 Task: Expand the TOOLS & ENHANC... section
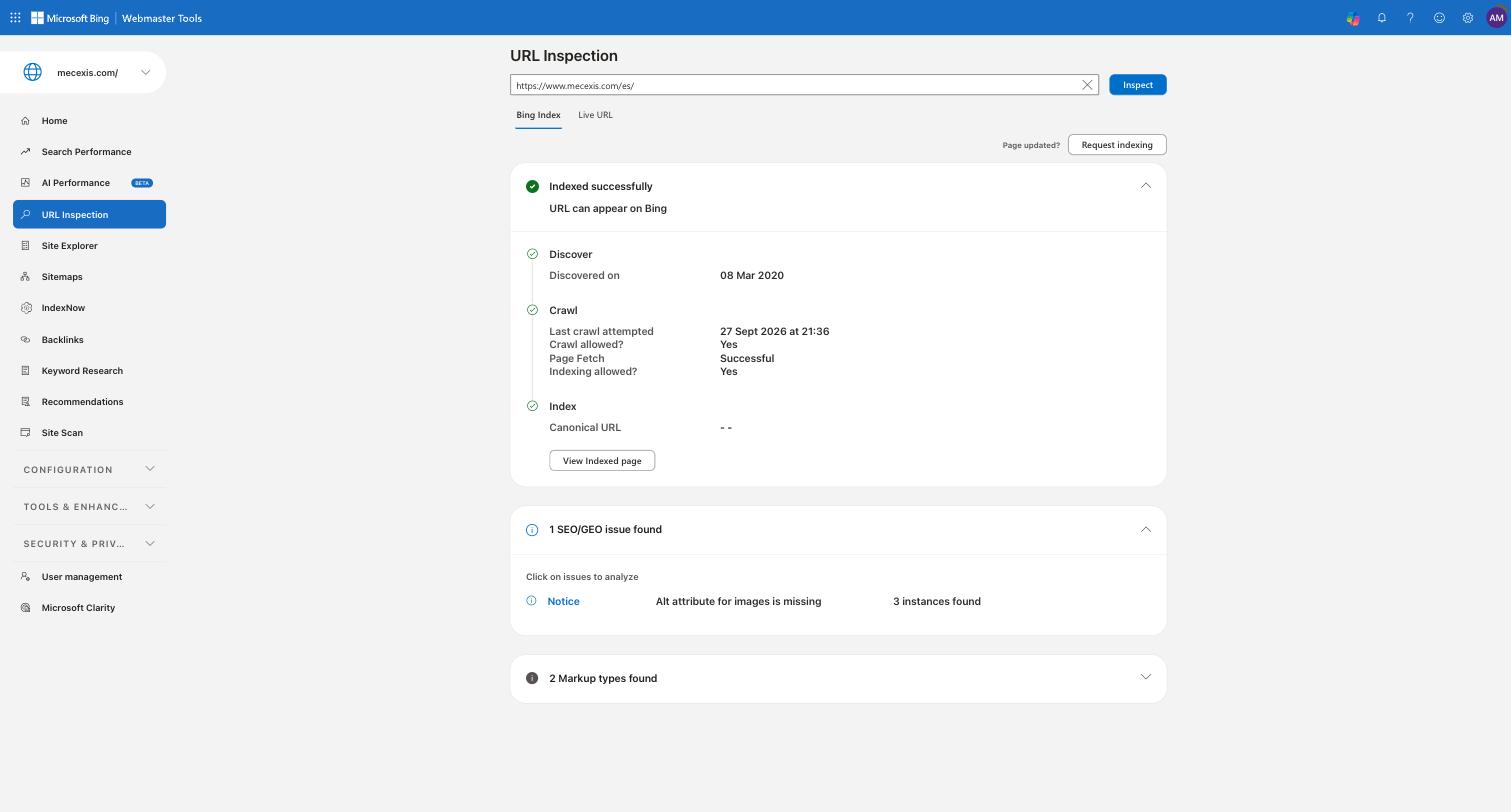coord(89,506)
